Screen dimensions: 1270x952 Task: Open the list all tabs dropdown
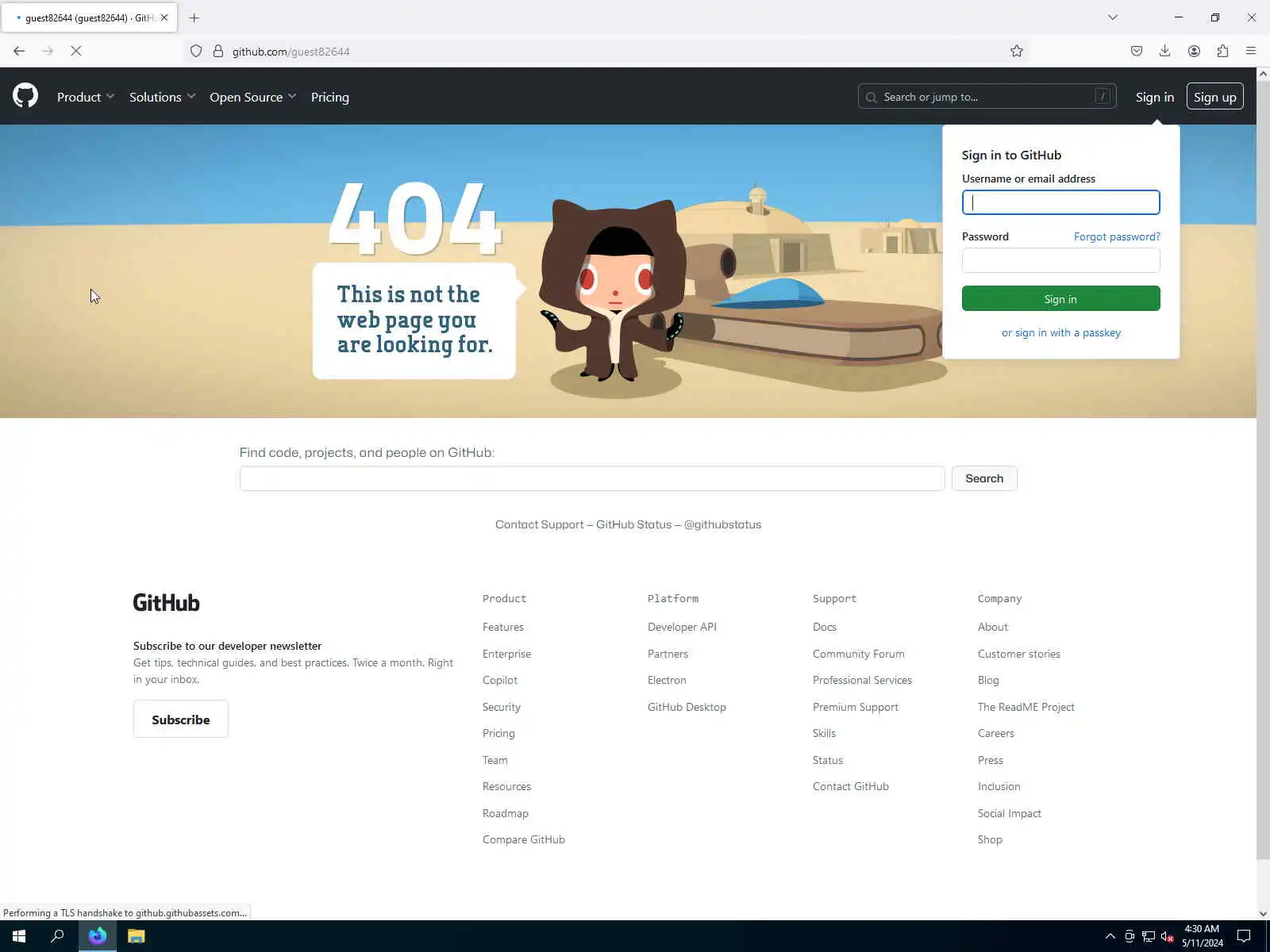click(x=1113, y=17)
